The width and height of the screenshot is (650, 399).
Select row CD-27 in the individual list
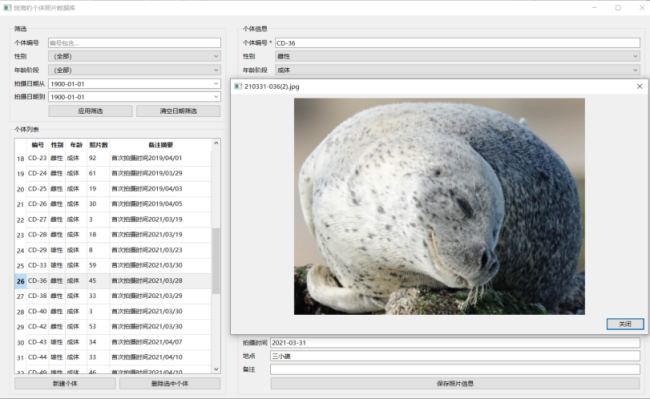point(119,219)
